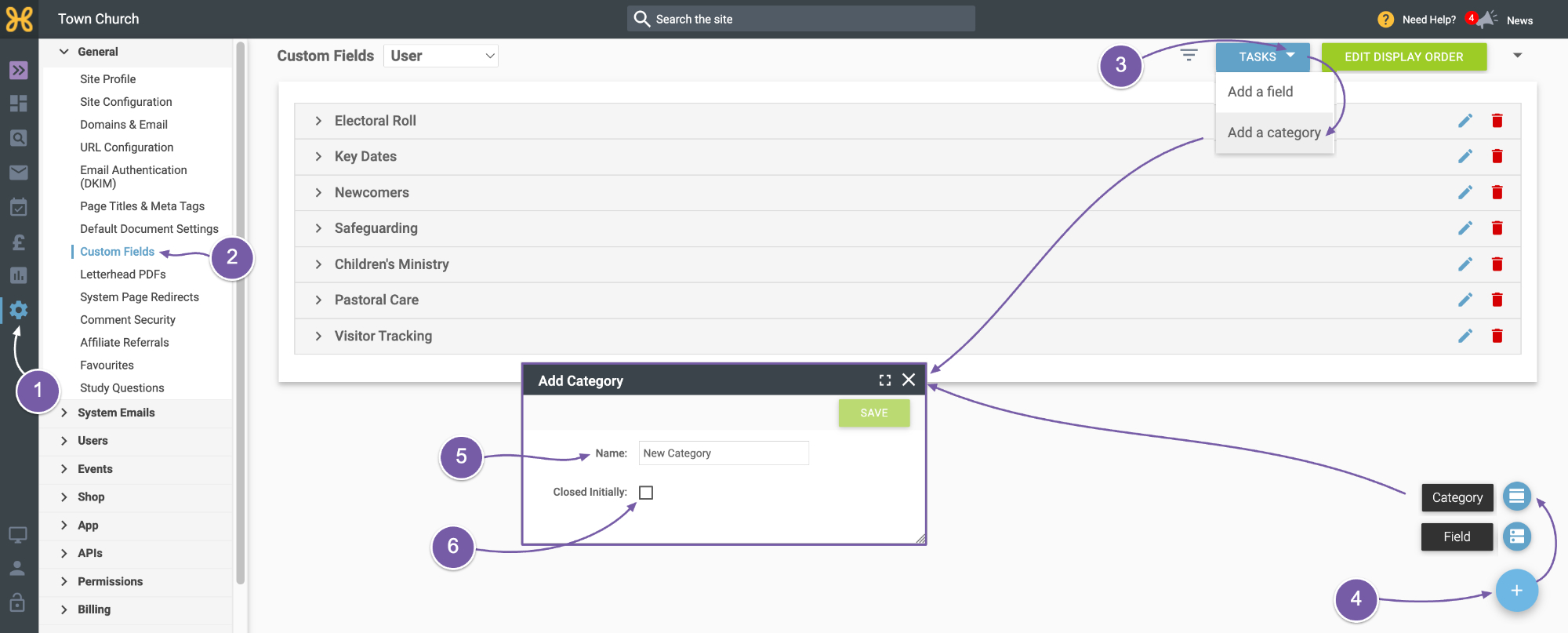Delete the Safeguarding category trash icon
The width and height of the screenshot is (1568, 633).
[1497, 228]
